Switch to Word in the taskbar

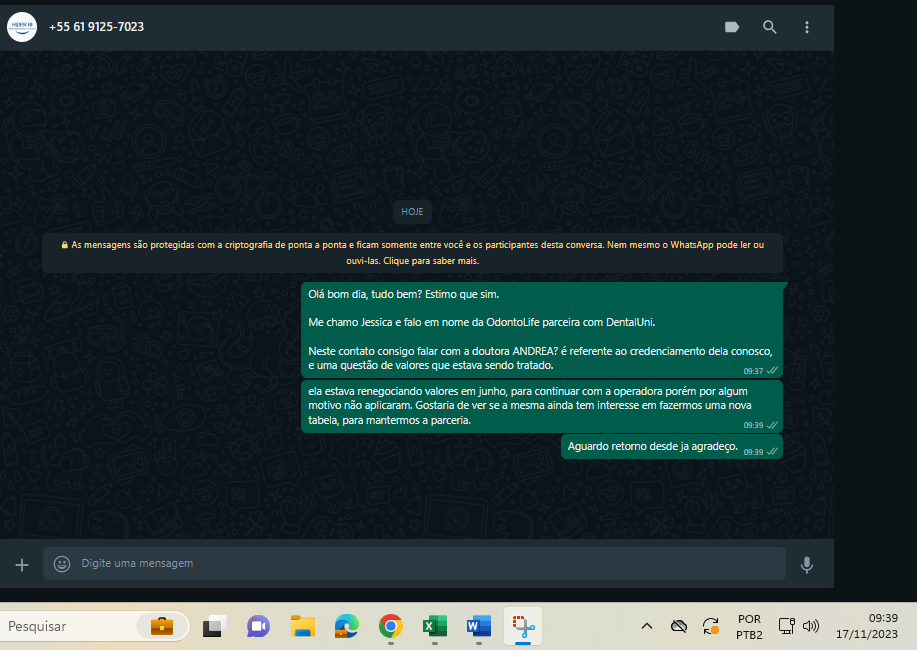coord(479,627)
